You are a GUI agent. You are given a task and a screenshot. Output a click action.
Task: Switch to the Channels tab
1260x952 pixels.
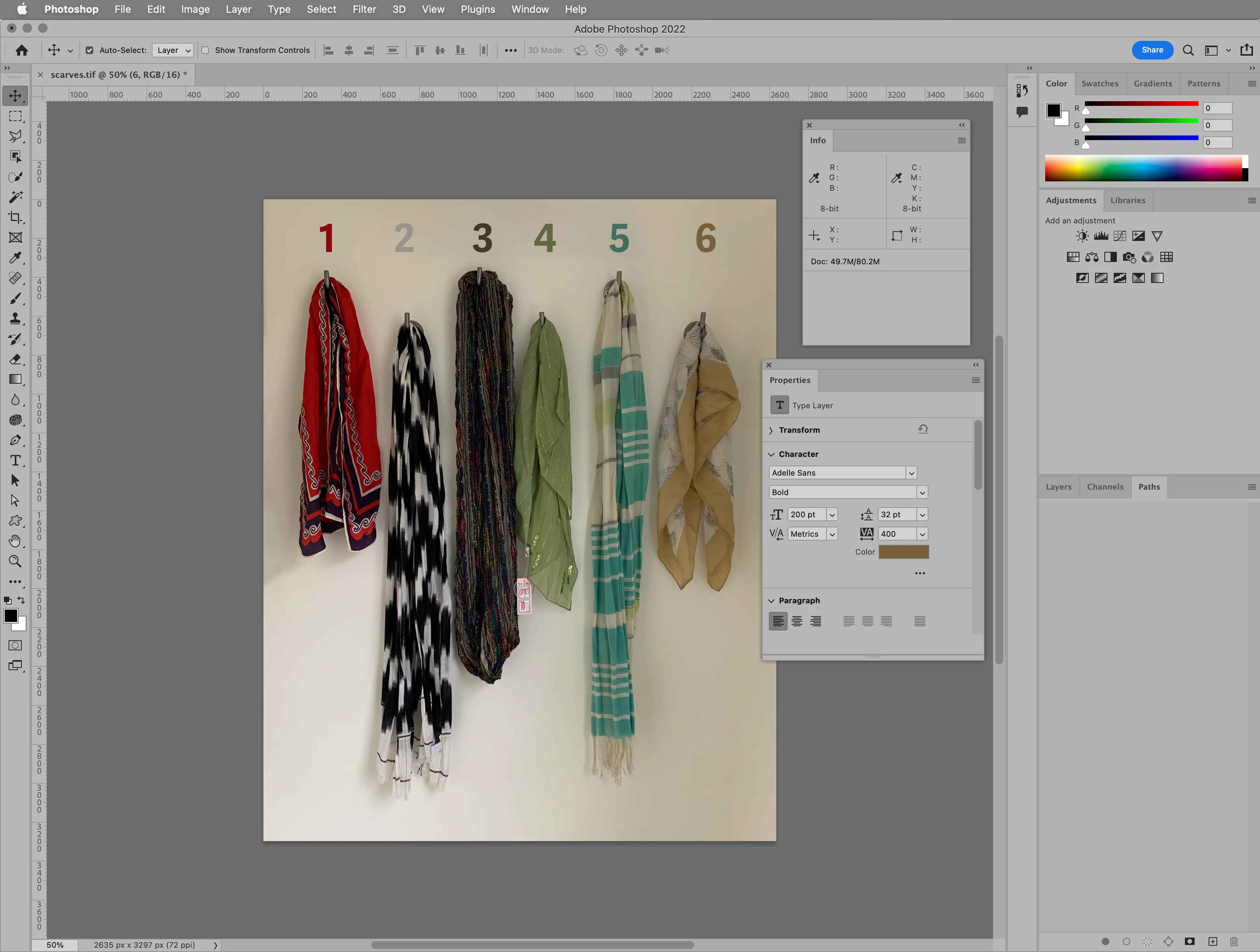(1104, 487)
